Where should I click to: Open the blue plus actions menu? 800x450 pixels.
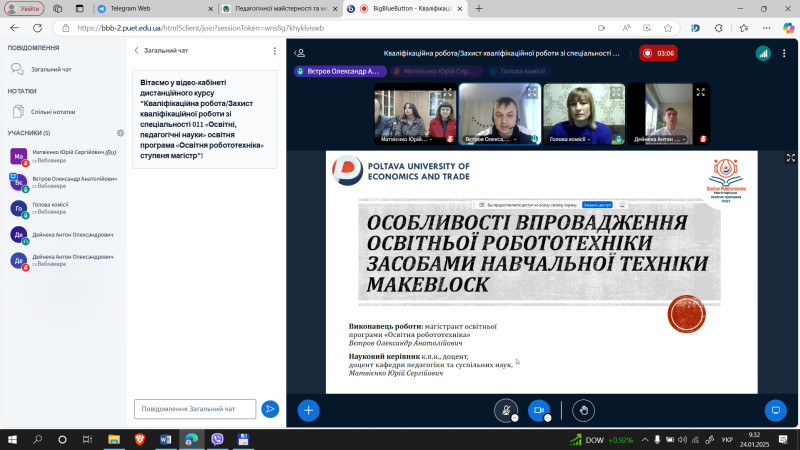[309, 410]
